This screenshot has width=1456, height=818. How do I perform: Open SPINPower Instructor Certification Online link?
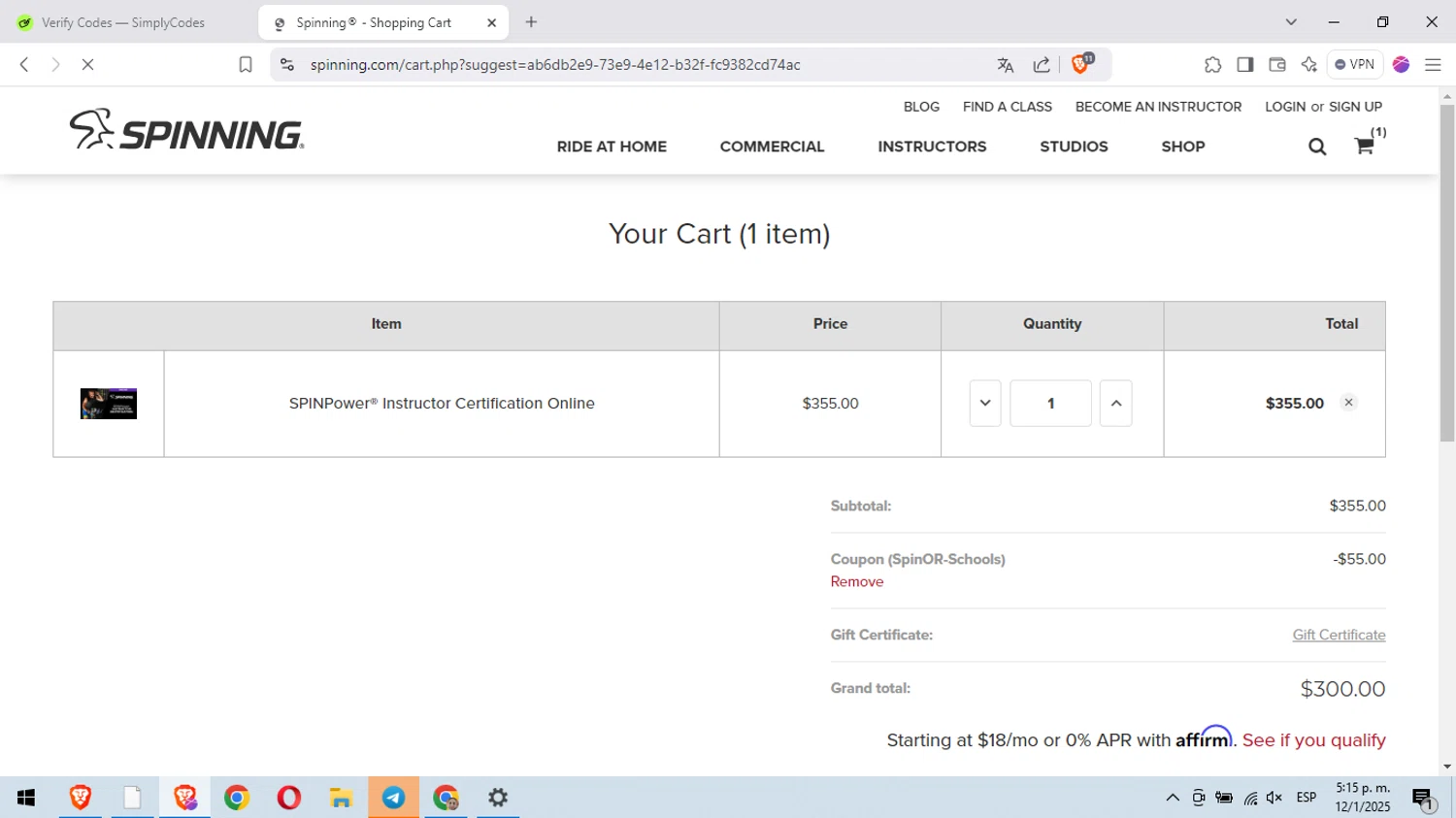(442, 404)
